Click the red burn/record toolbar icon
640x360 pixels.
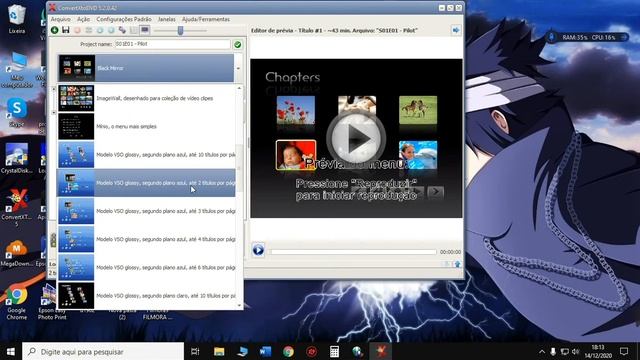(x=77, y=30)
